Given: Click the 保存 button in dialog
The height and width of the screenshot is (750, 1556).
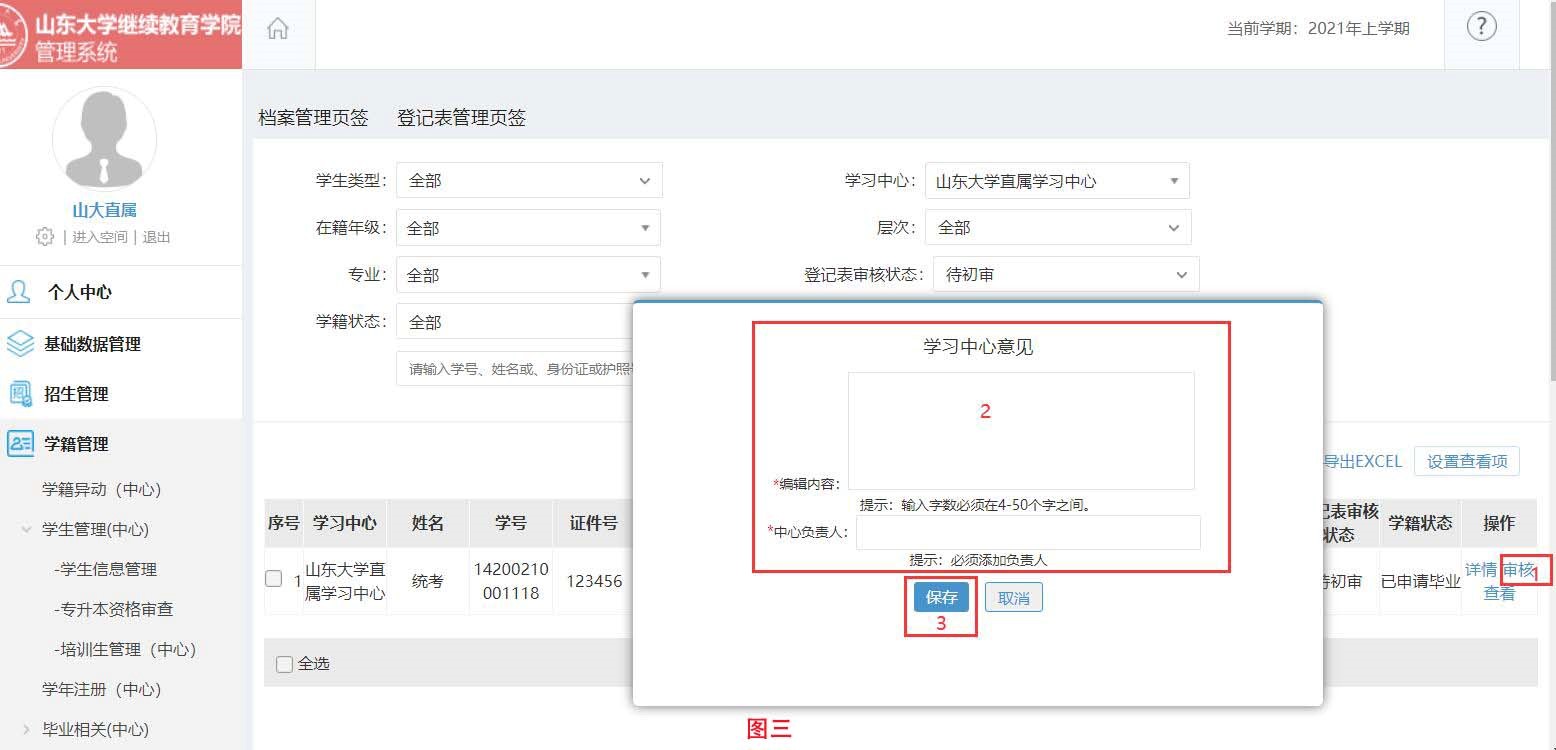Looking at the screenshot, I should pos(941,597).
